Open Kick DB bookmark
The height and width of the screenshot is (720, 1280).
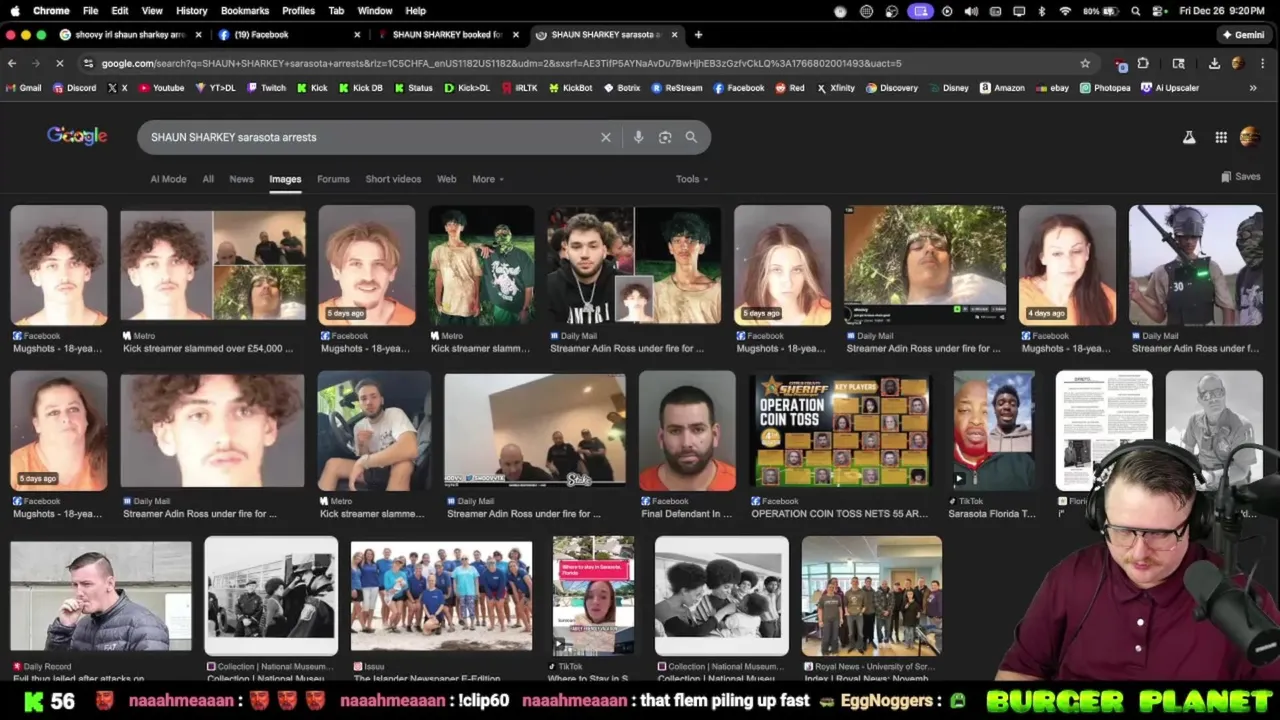[x=360, y=88]
